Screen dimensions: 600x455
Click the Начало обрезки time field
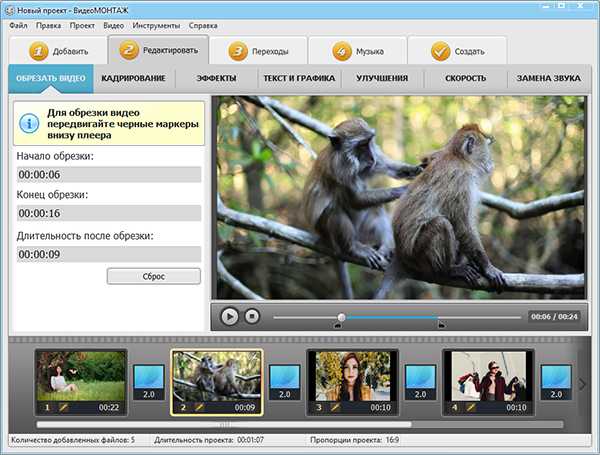(109, 175)
